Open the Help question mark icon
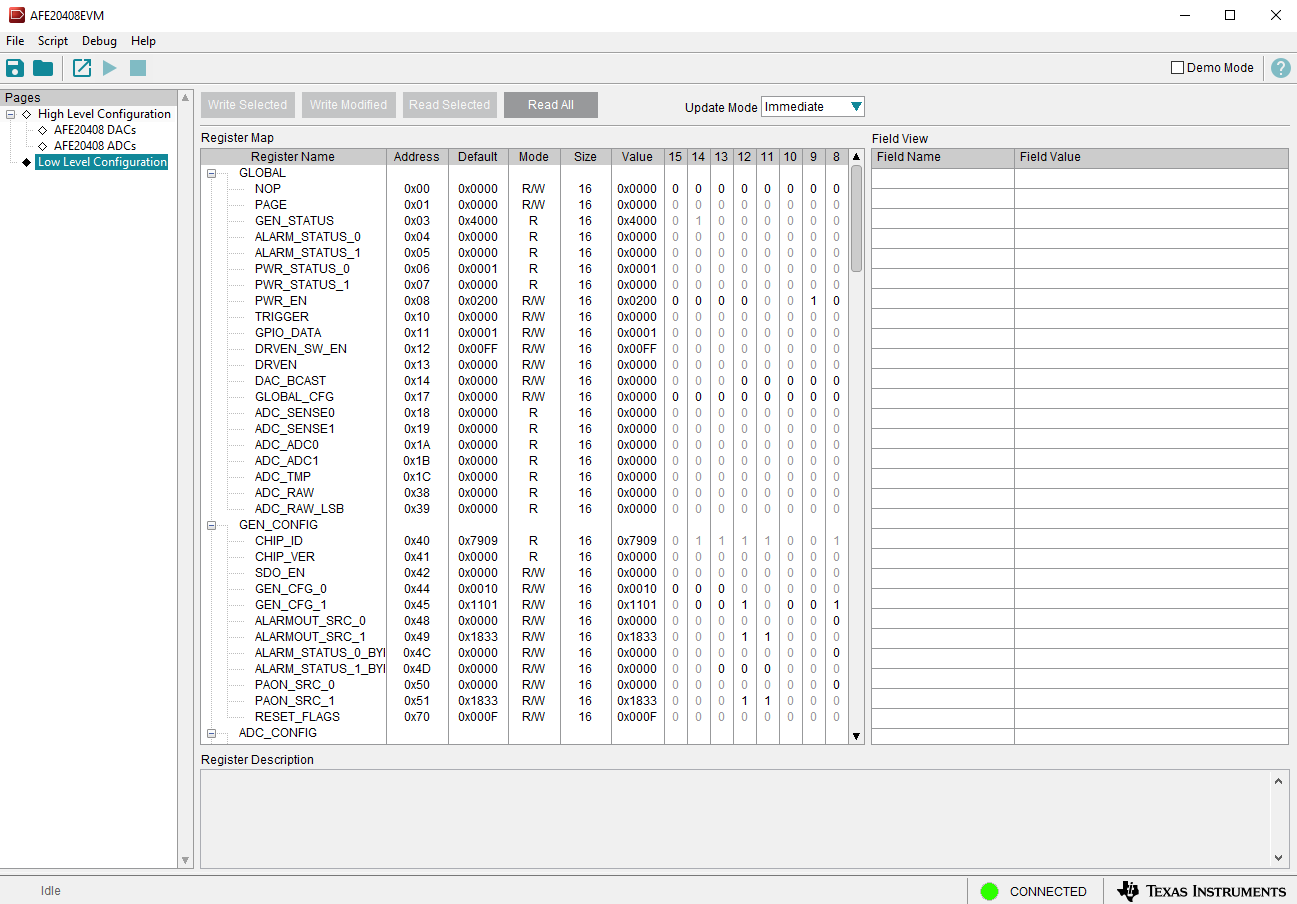1297x904 pixels. point(1280,68)
